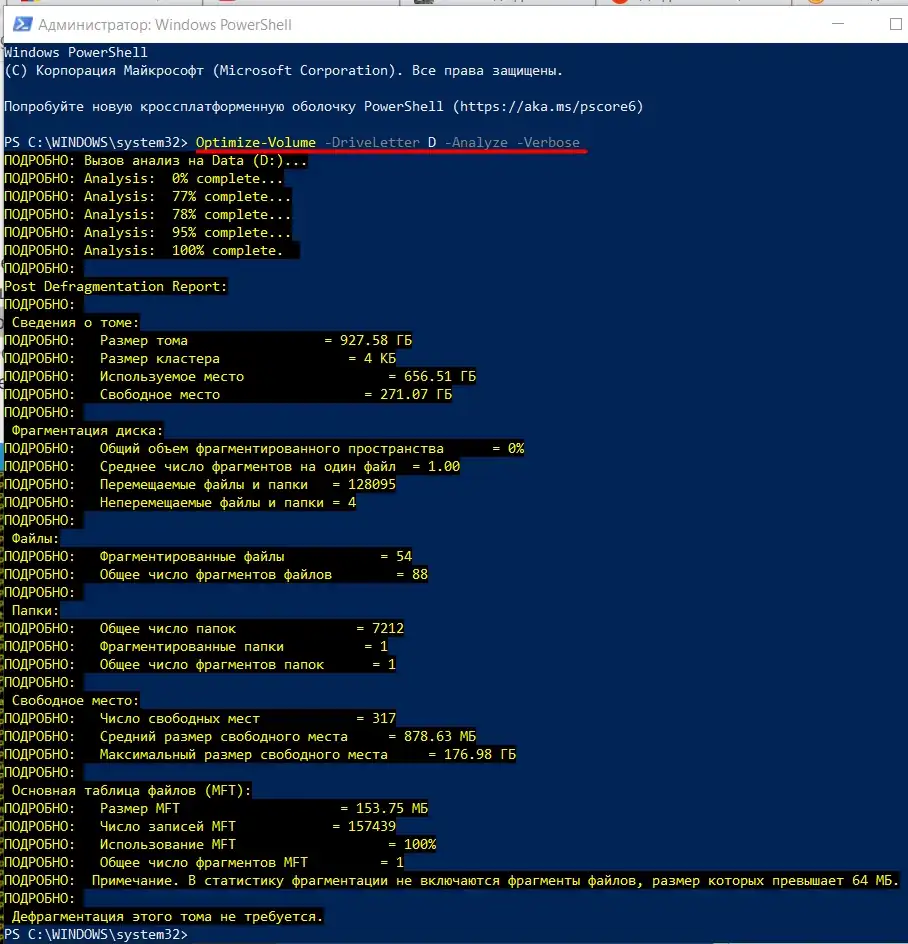Click the 'Неперемещаемые файлы и папки' line
The width and height of the screenshot is (908, 944).
click(180, 503)
